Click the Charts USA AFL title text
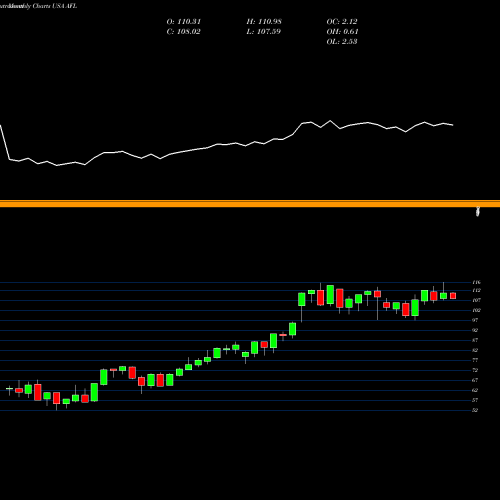 [x=55, y=6]
